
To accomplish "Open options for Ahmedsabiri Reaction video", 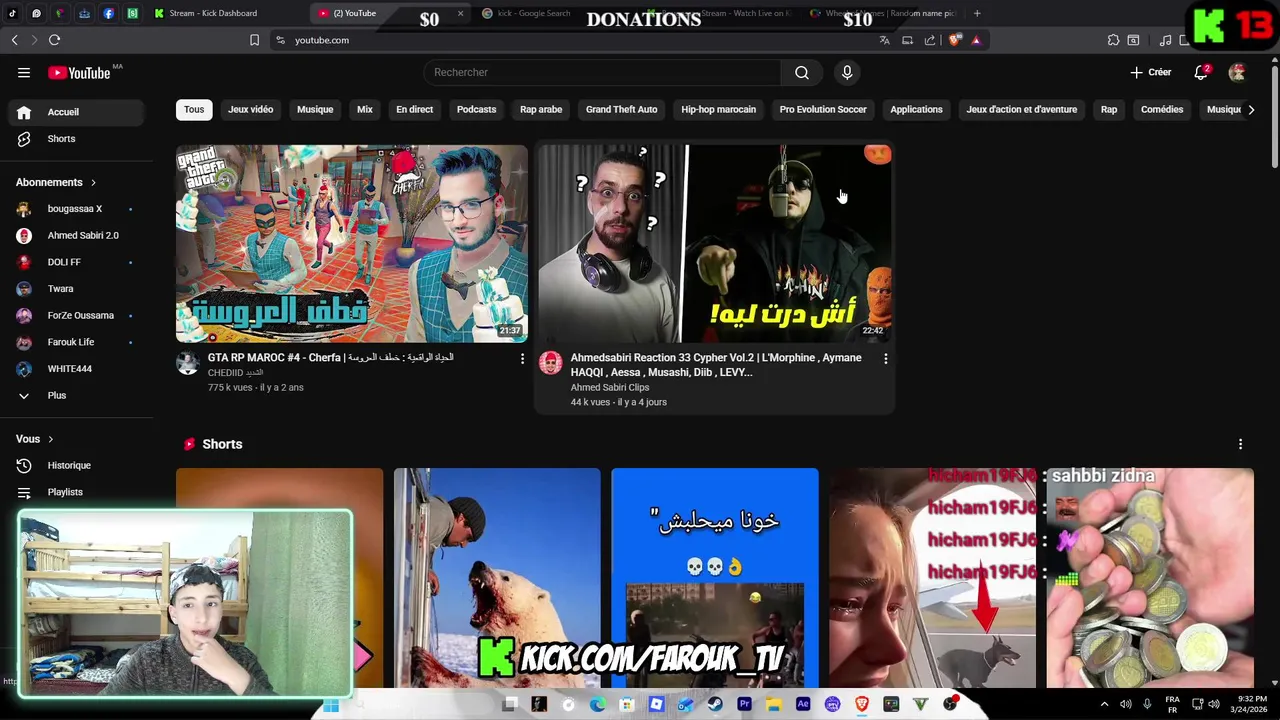I will 885,358.
